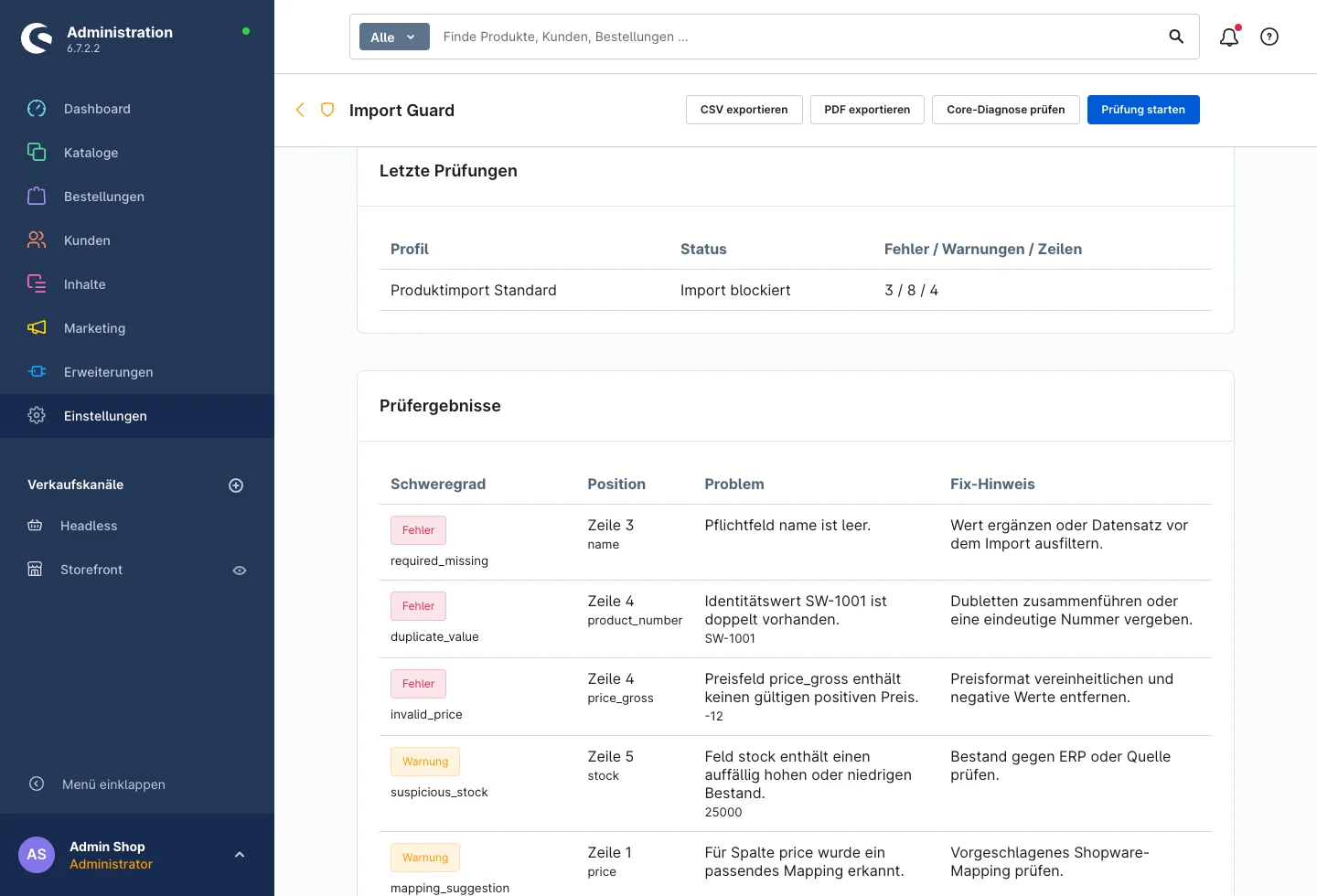The width and height of the screenshot is (1317, 896).
Task: Add a sales channel with the plus icon
Action: (x=236, y=485)
